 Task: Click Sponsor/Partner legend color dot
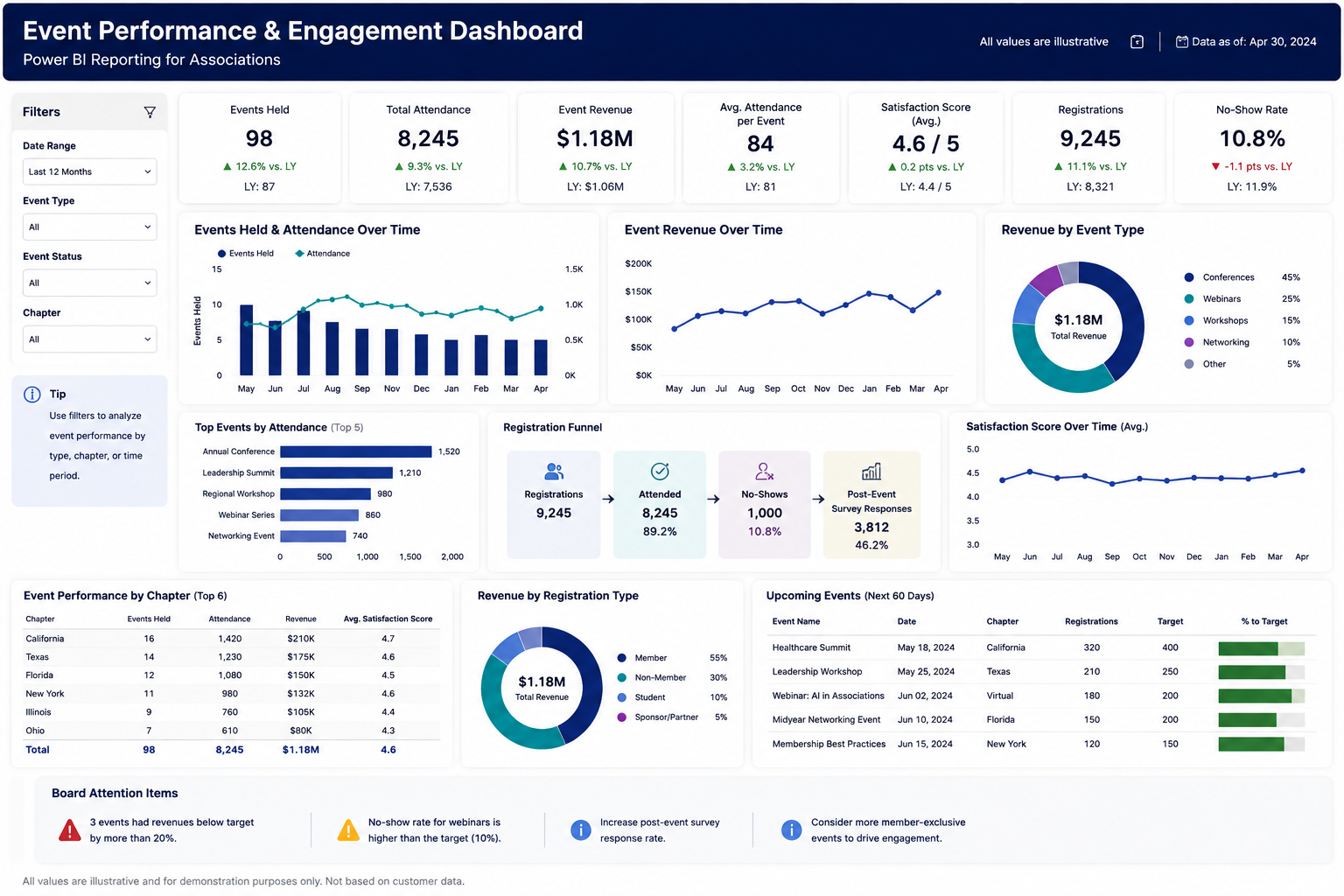621,717
